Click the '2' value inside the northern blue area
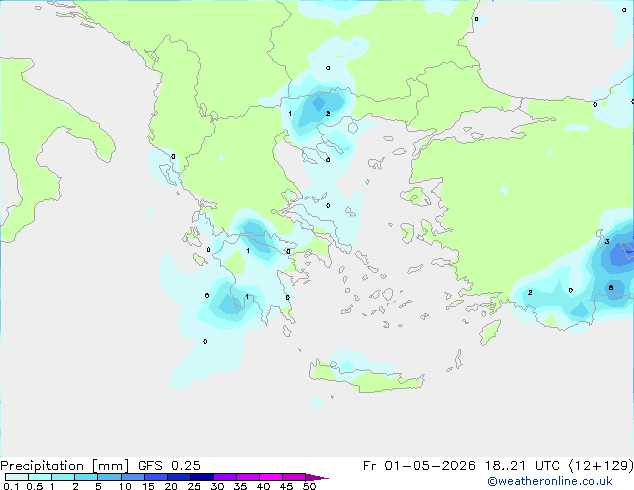Screen dimensions: 634x490 pyautogui.click(x=328, y=114)
